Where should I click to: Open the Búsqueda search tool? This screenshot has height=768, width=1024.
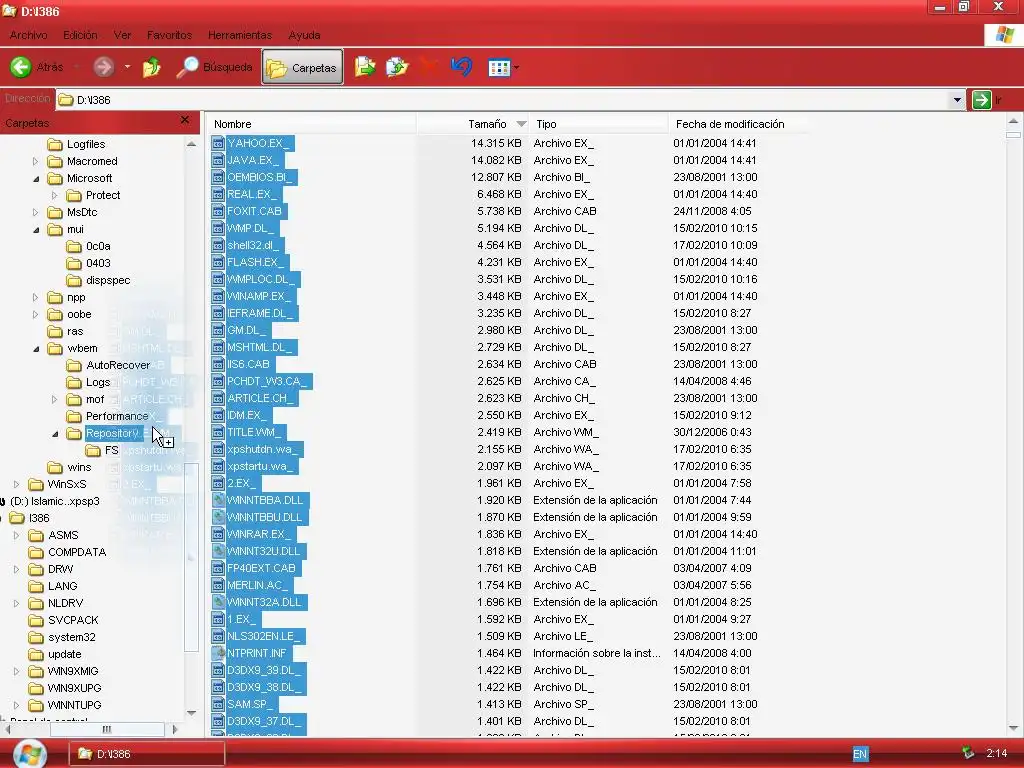click(x=214, y=67)
